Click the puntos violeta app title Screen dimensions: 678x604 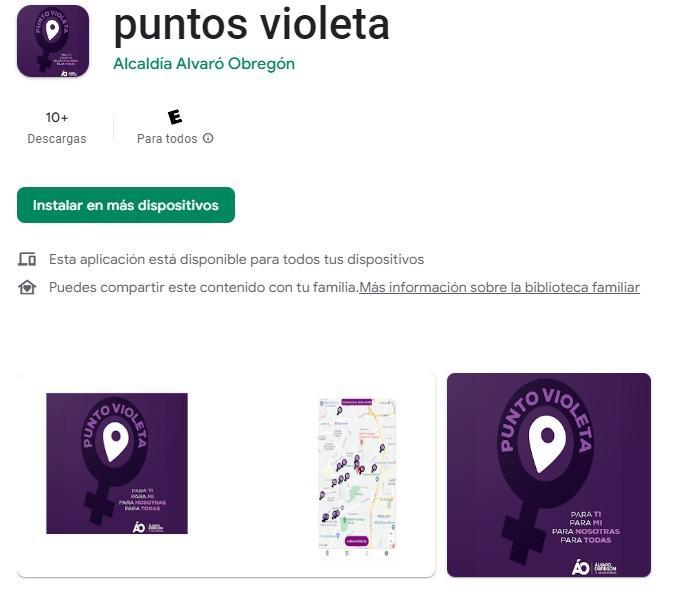click(252, 25)
